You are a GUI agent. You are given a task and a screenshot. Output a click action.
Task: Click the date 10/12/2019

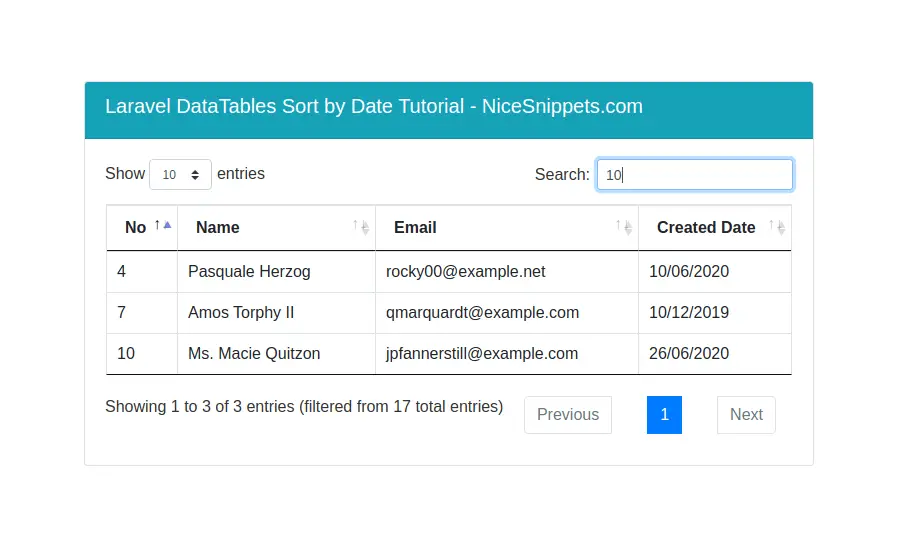689,313
